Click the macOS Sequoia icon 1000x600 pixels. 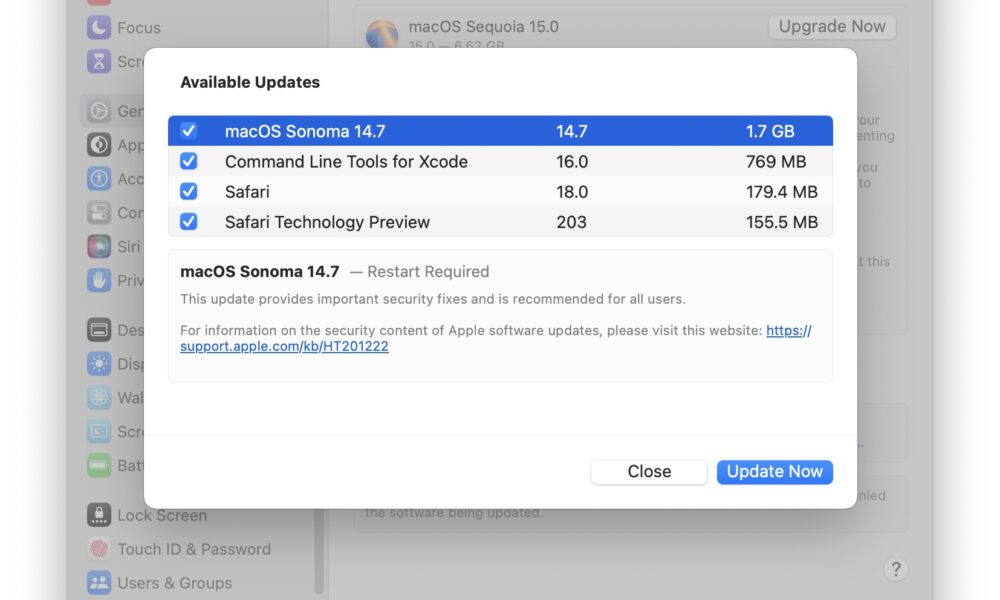click(x=382, y=34)
